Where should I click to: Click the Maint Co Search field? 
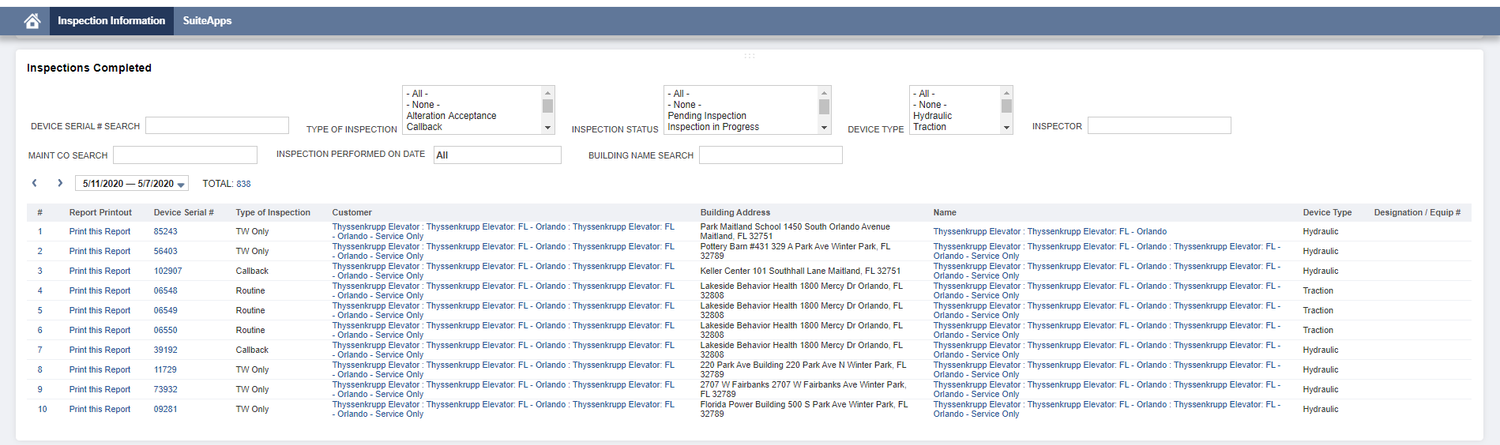tap(185, 155)
